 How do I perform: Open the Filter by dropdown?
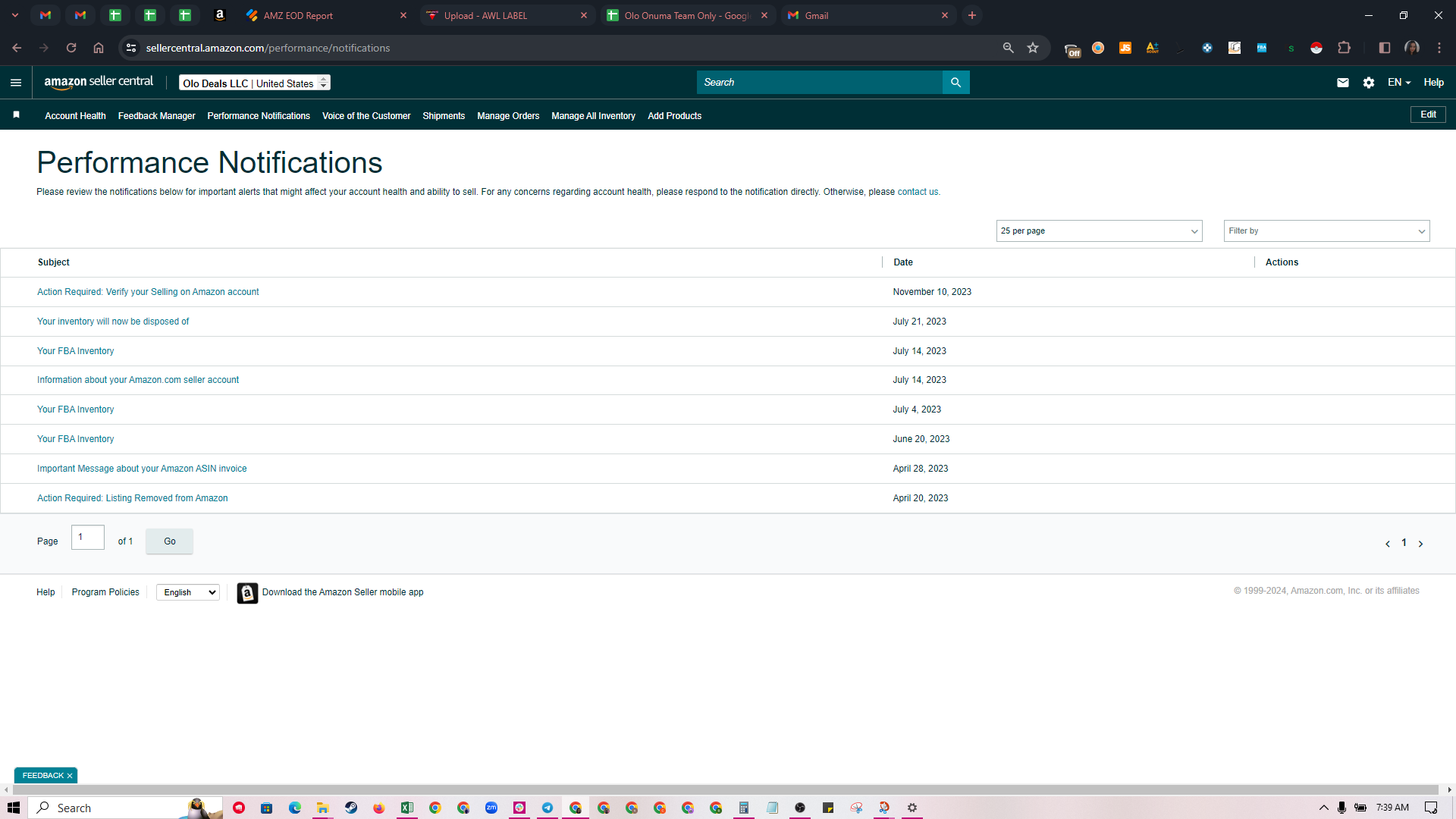(1326, 231)
